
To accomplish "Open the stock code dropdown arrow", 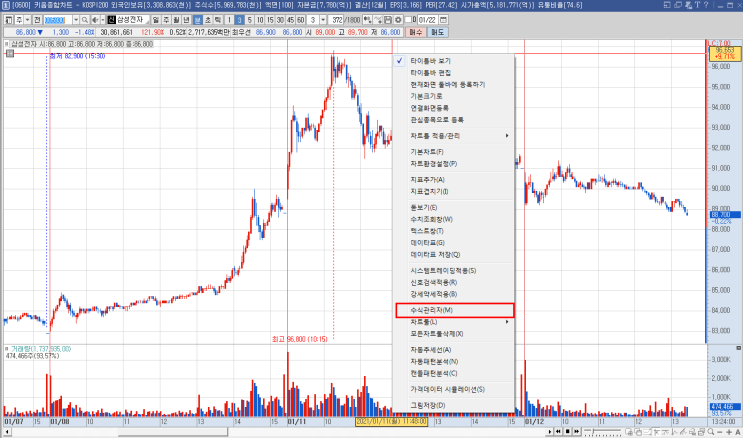I will (76, 20).
